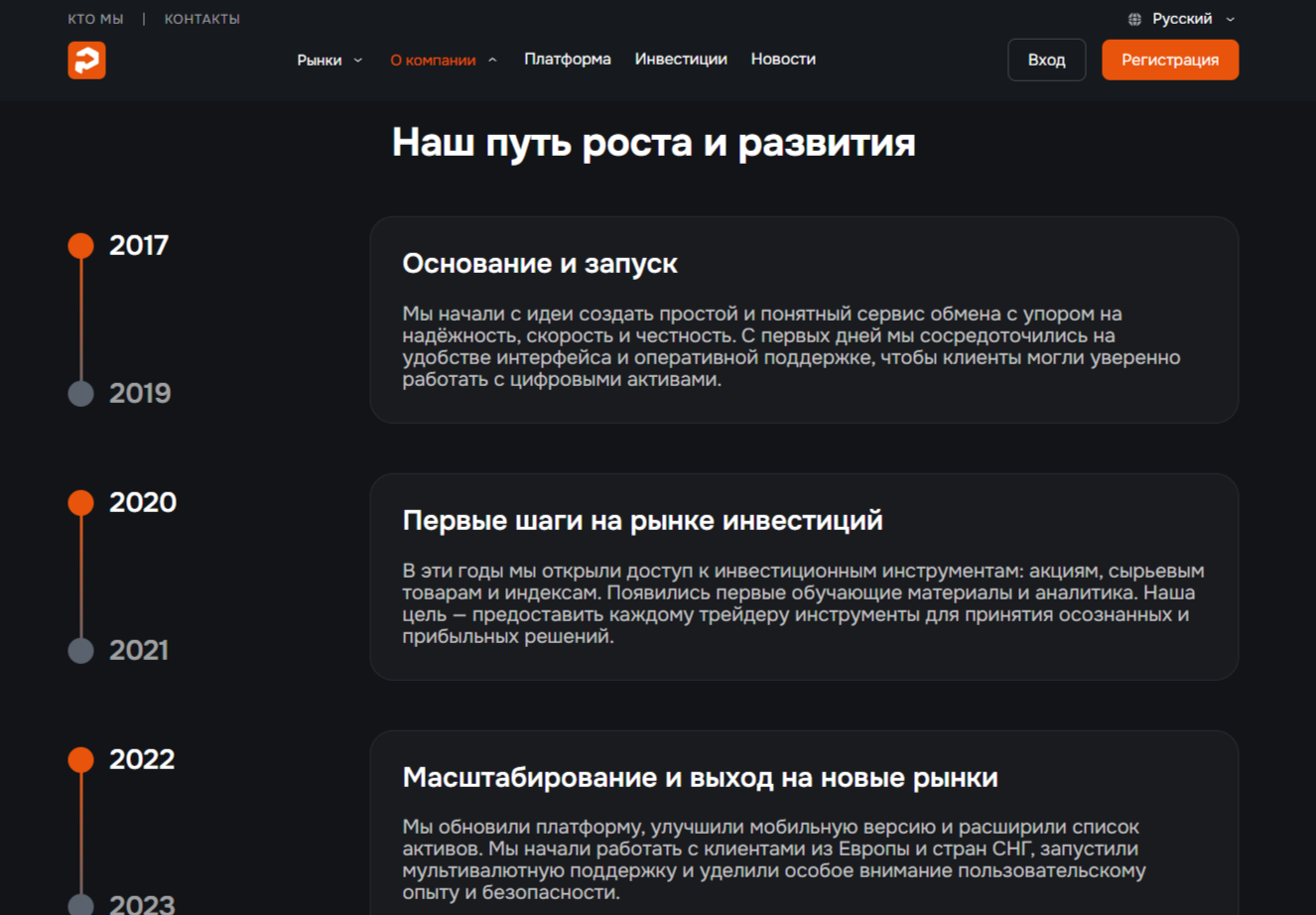Select the 2022 orange timeline dot
This screenshot has height=915, width=1316.
(x=81, y=759)
